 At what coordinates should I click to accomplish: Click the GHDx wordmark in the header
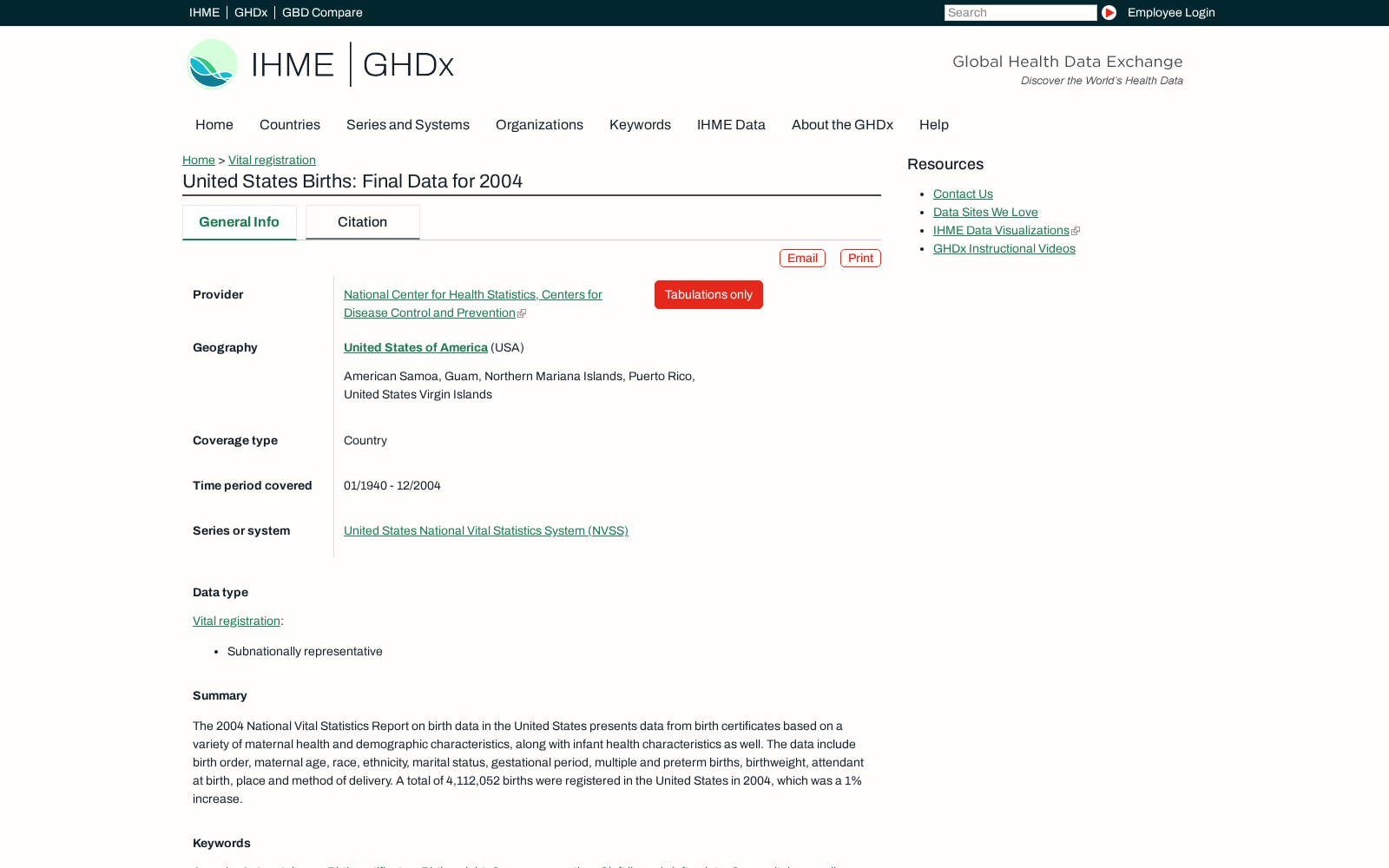point(408,65)
